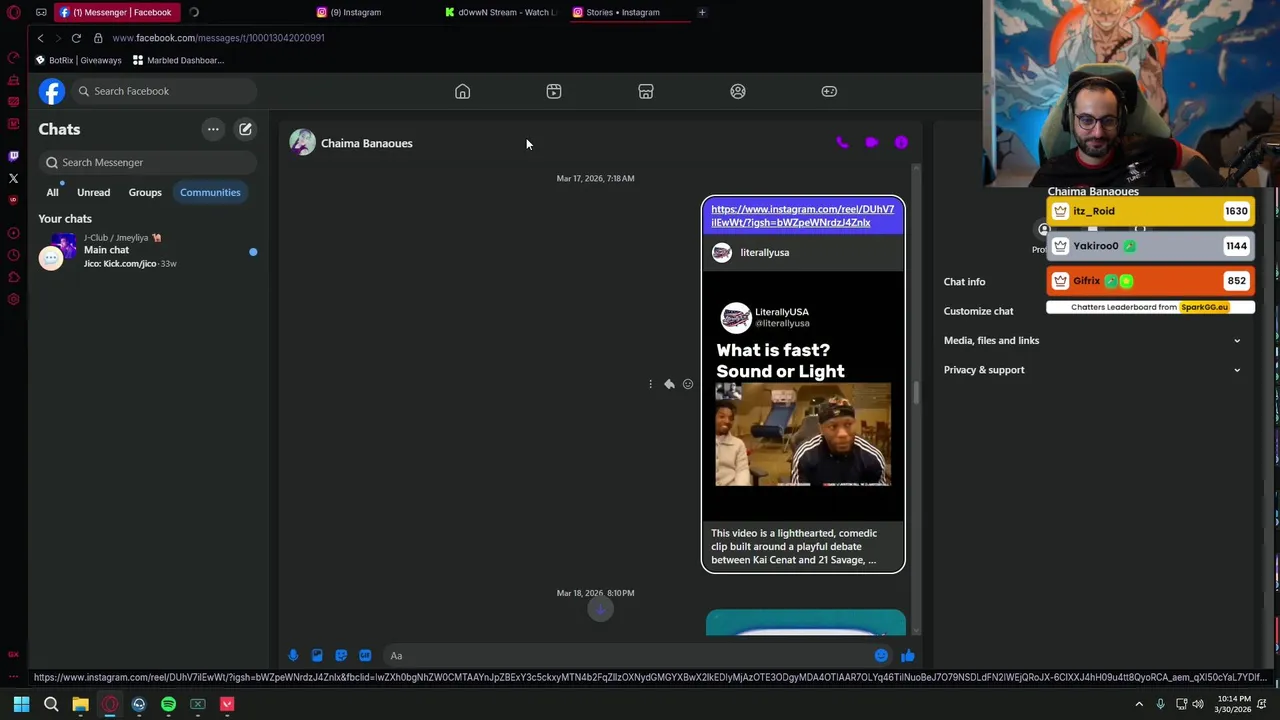Click the Opera GX menu logo
The width and height of the screenshot is (1280, 720).
[13, 12]
